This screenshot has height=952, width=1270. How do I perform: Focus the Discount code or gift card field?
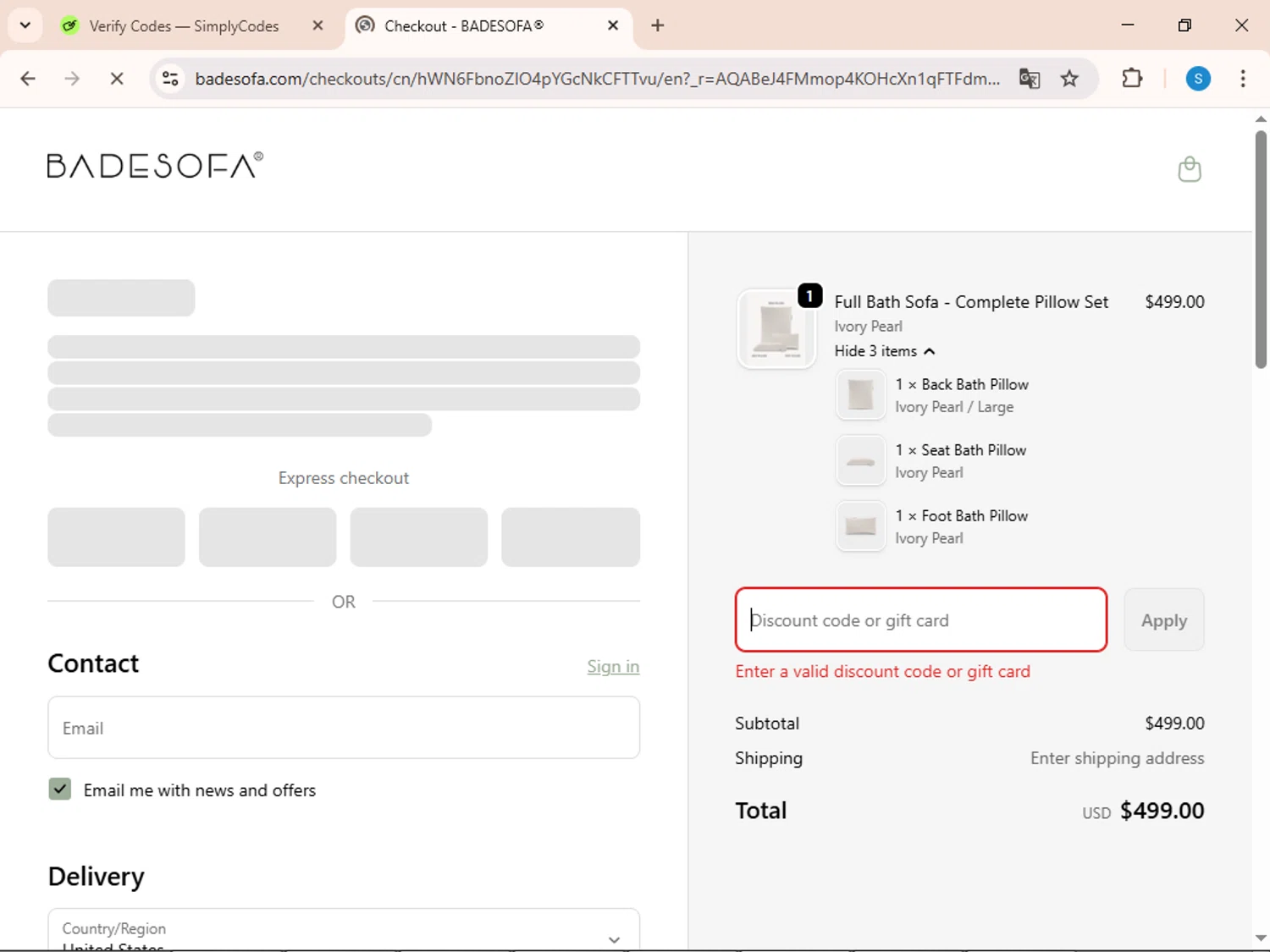(921, 620)
